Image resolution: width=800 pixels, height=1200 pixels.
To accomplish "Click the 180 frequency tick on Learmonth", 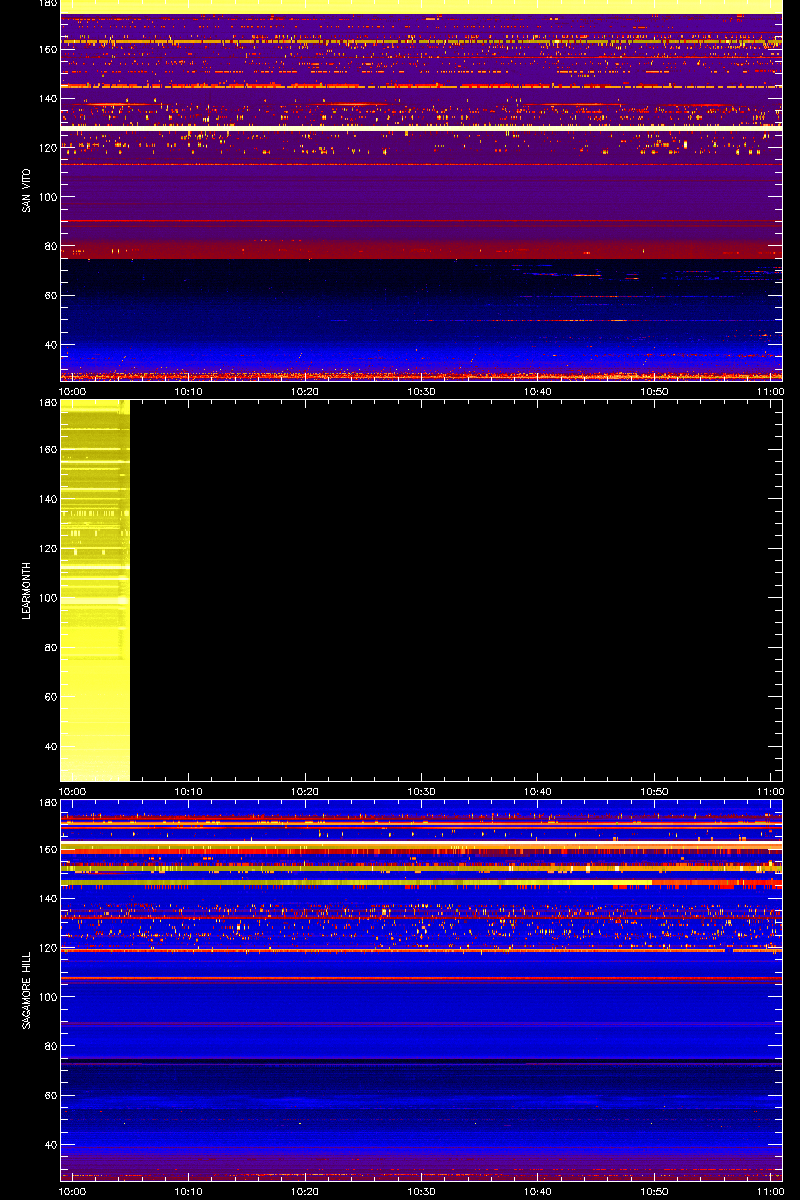I will 47,402.
